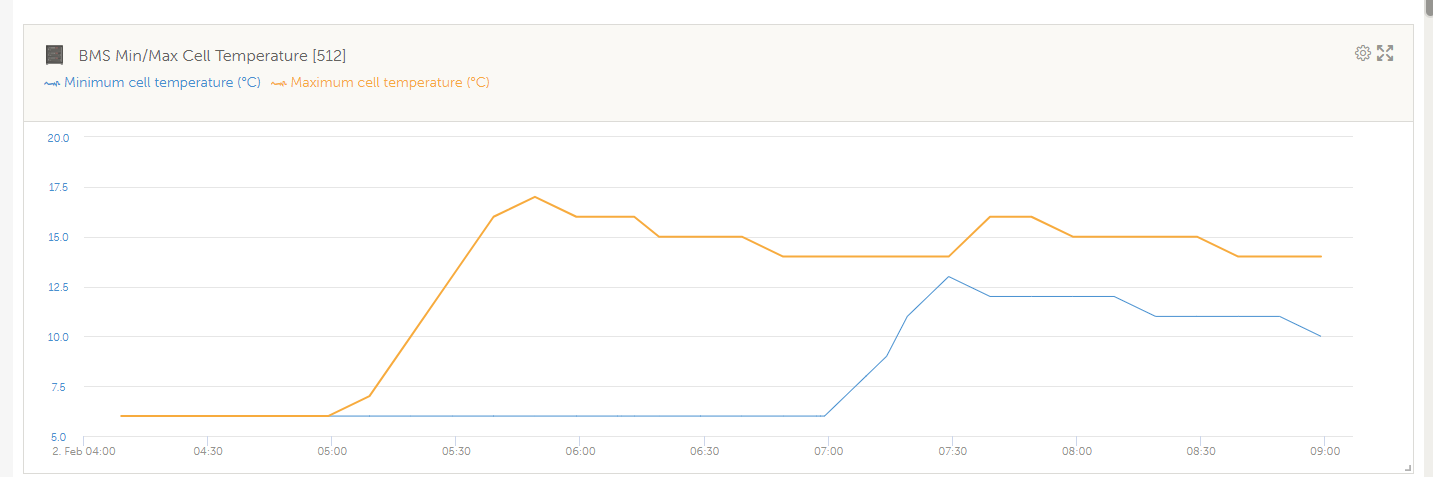
Task: Click the blue minimum temperature legend line icon
Action: (52, 83)
